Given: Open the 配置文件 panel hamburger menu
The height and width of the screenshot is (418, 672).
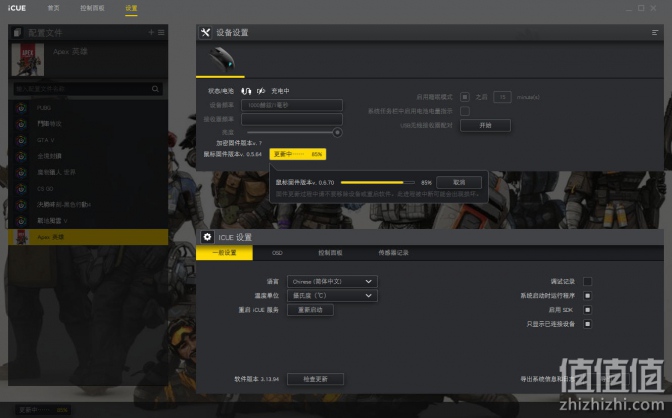Looking at the screenshot, I should pyautogui.click(x=161, y=32).
